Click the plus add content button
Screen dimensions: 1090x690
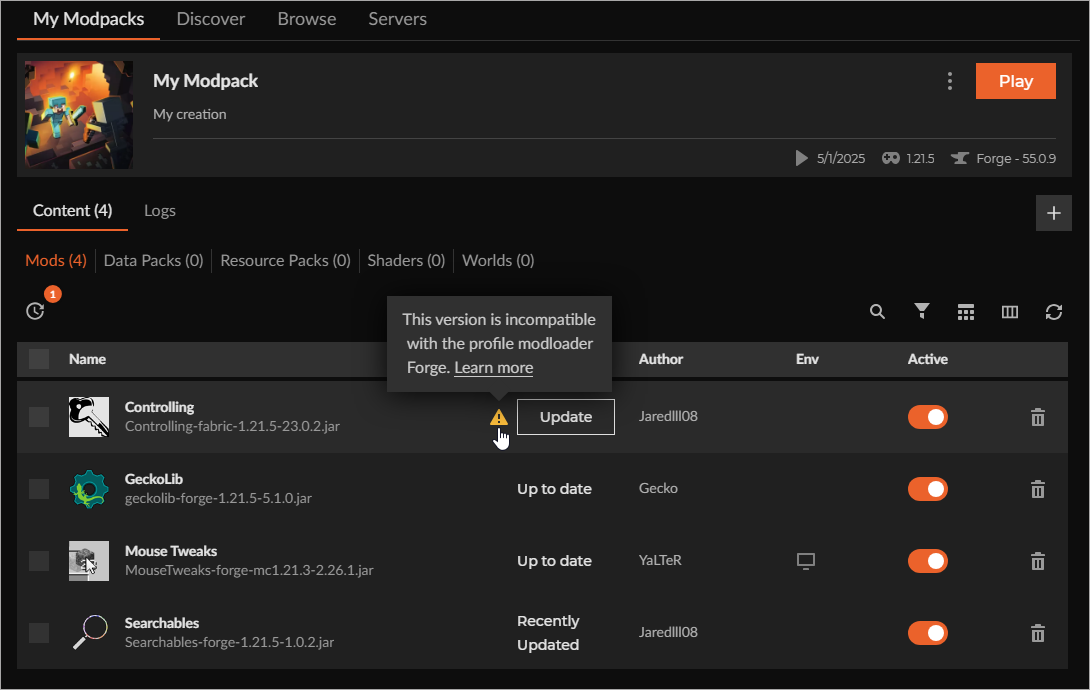(1054, 213)
